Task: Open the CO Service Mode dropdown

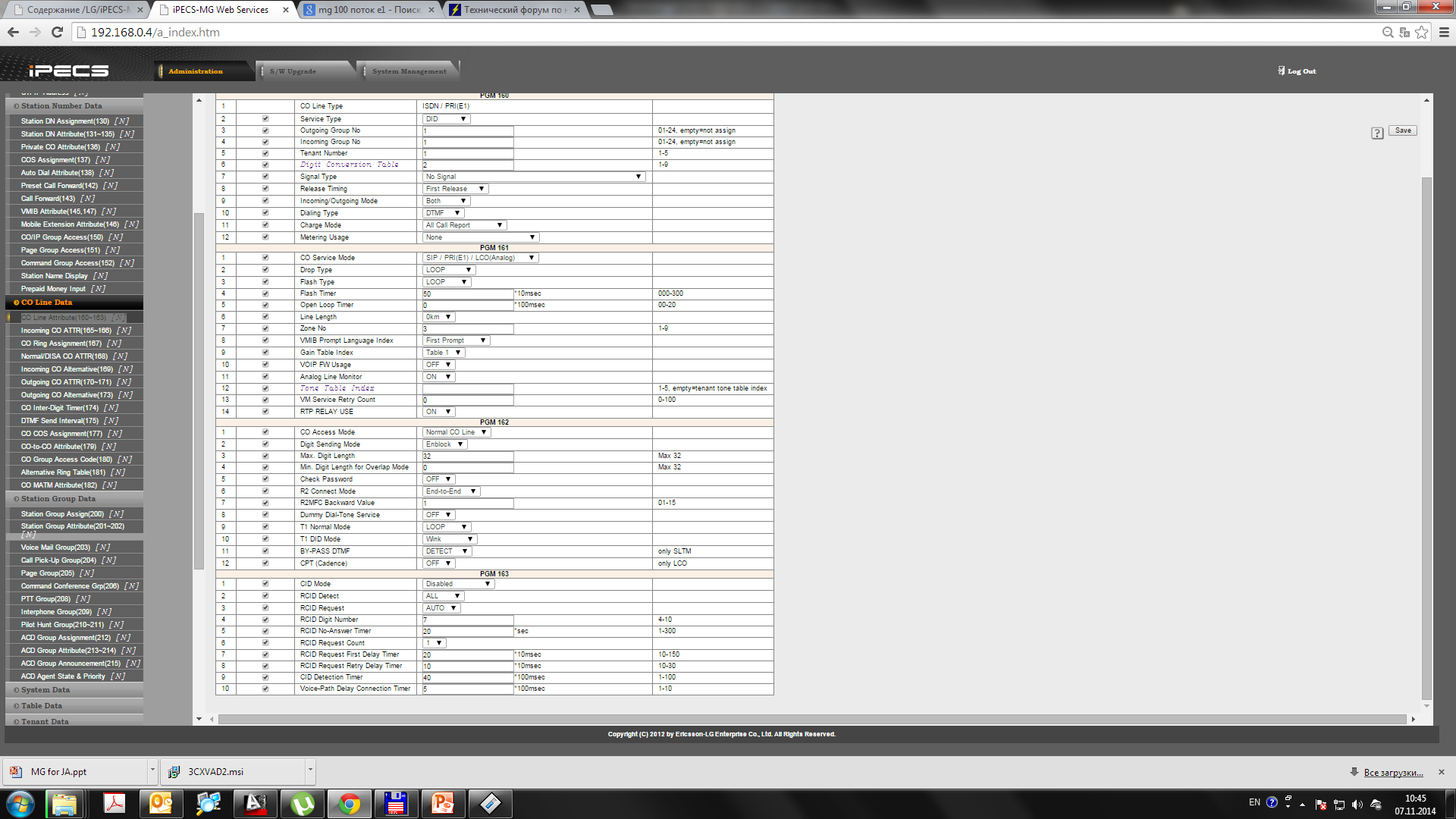Action: click(x=479, y=258)
